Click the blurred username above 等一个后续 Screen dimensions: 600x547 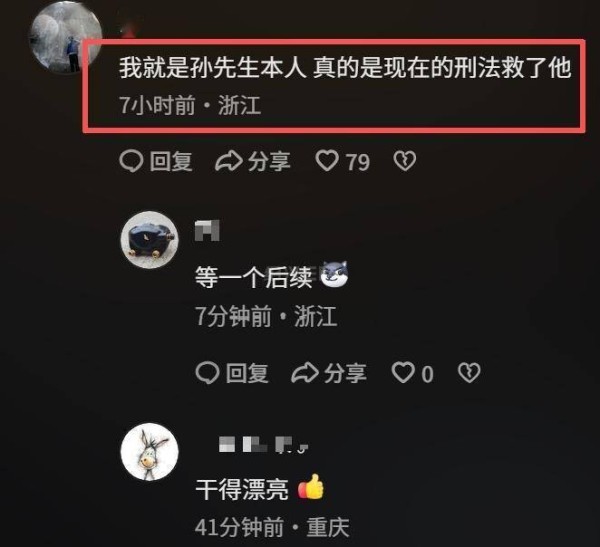pyautogui.click(x=207, y=230)
